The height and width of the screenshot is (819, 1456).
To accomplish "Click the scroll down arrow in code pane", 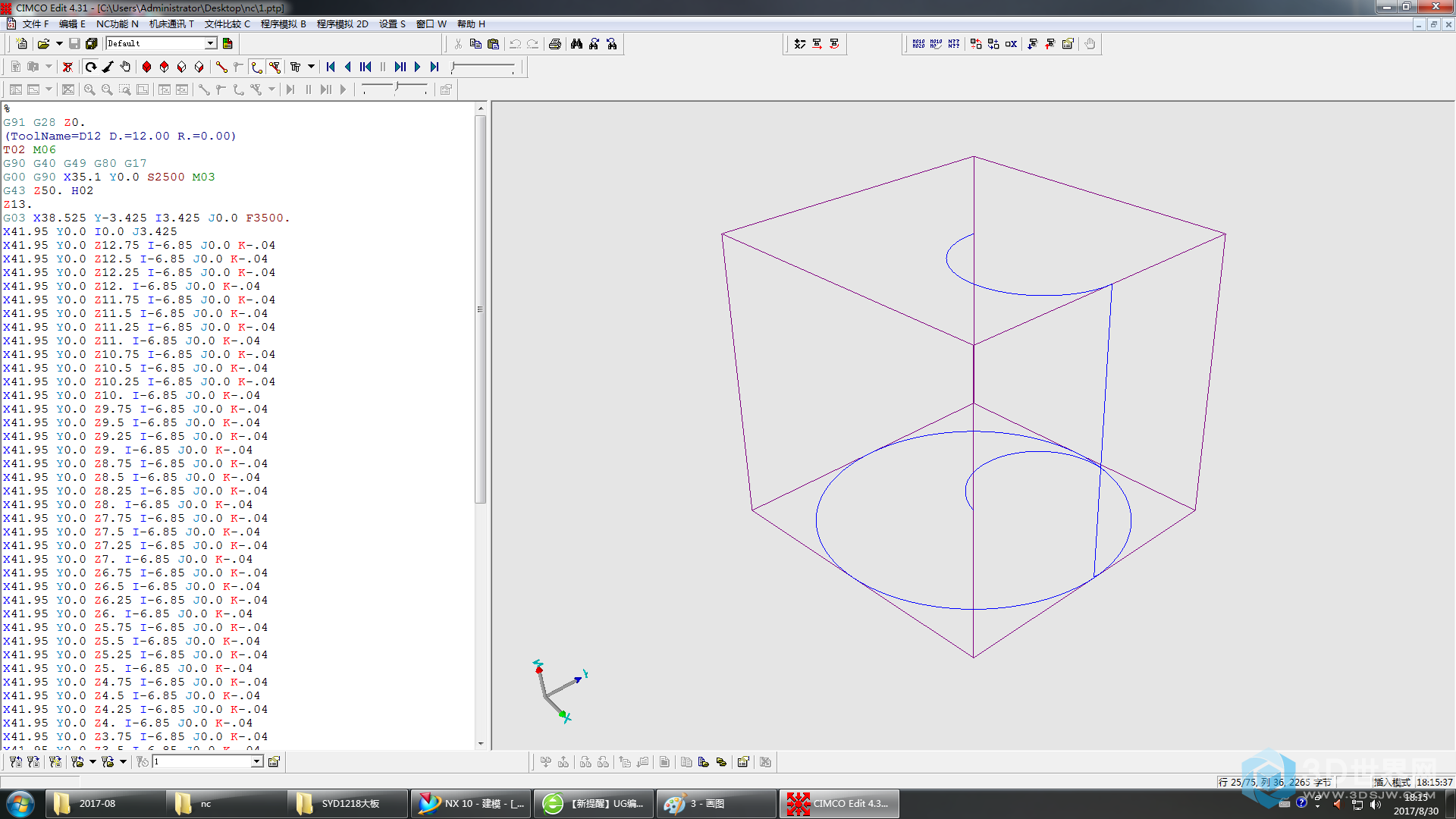I will [480, 744].
